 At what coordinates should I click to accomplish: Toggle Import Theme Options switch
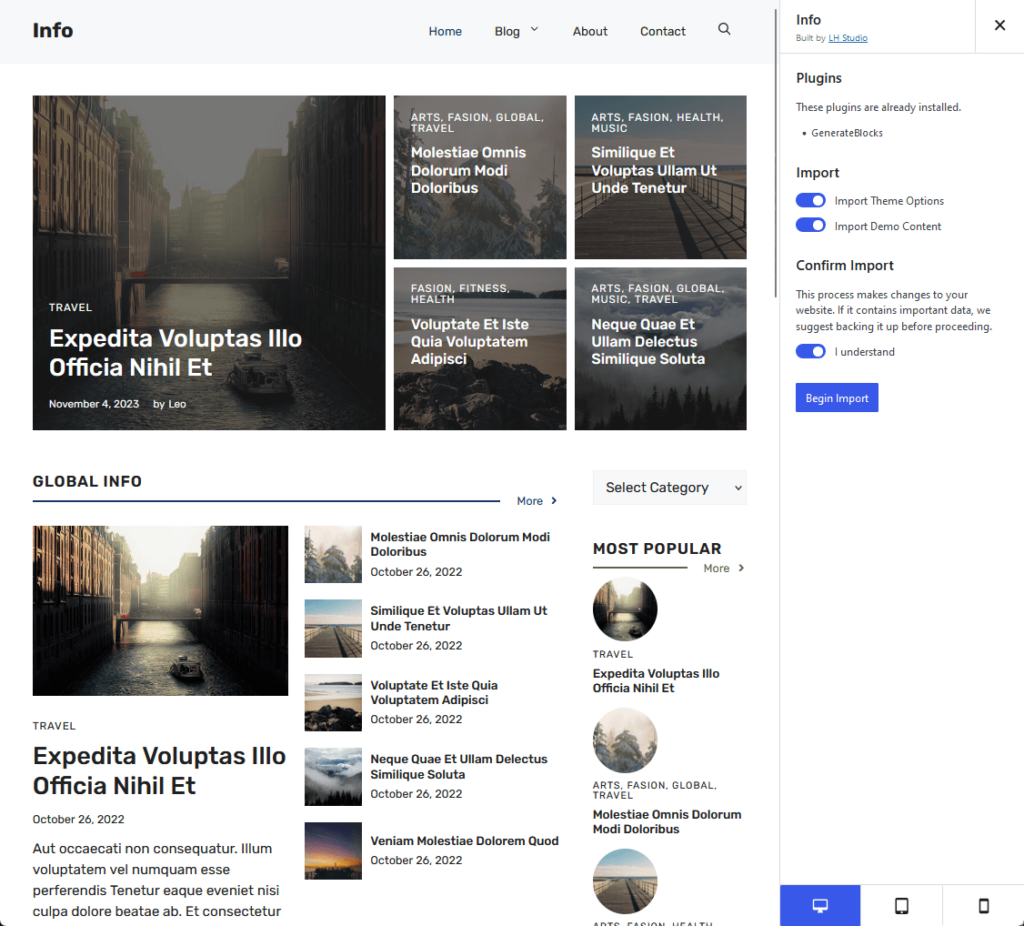click(810, 200)
